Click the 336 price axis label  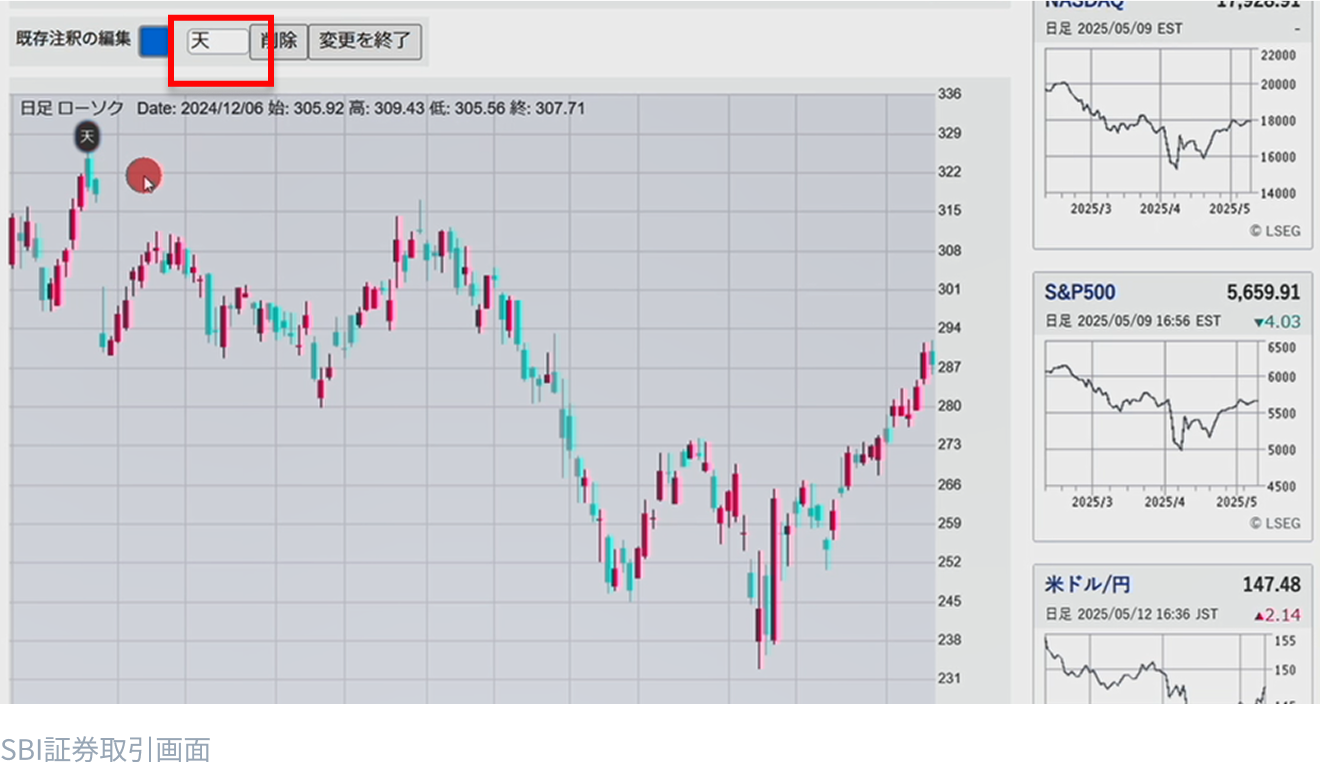pyautogui.click(x=950, y=94)
